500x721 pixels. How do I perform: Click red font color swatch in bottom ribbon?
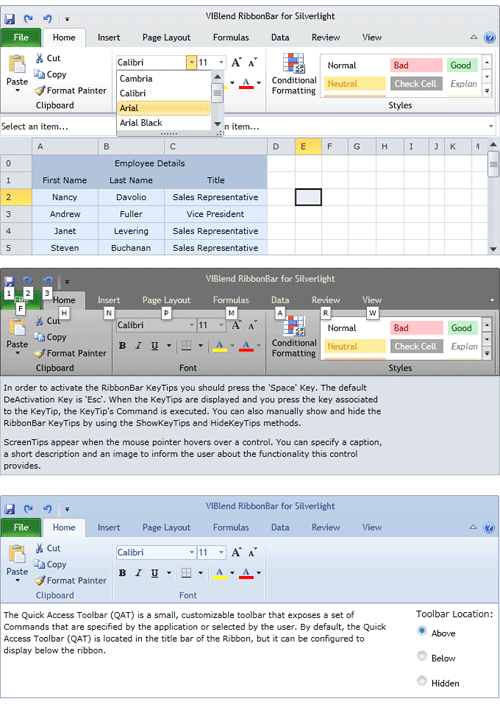coord(246,573)
